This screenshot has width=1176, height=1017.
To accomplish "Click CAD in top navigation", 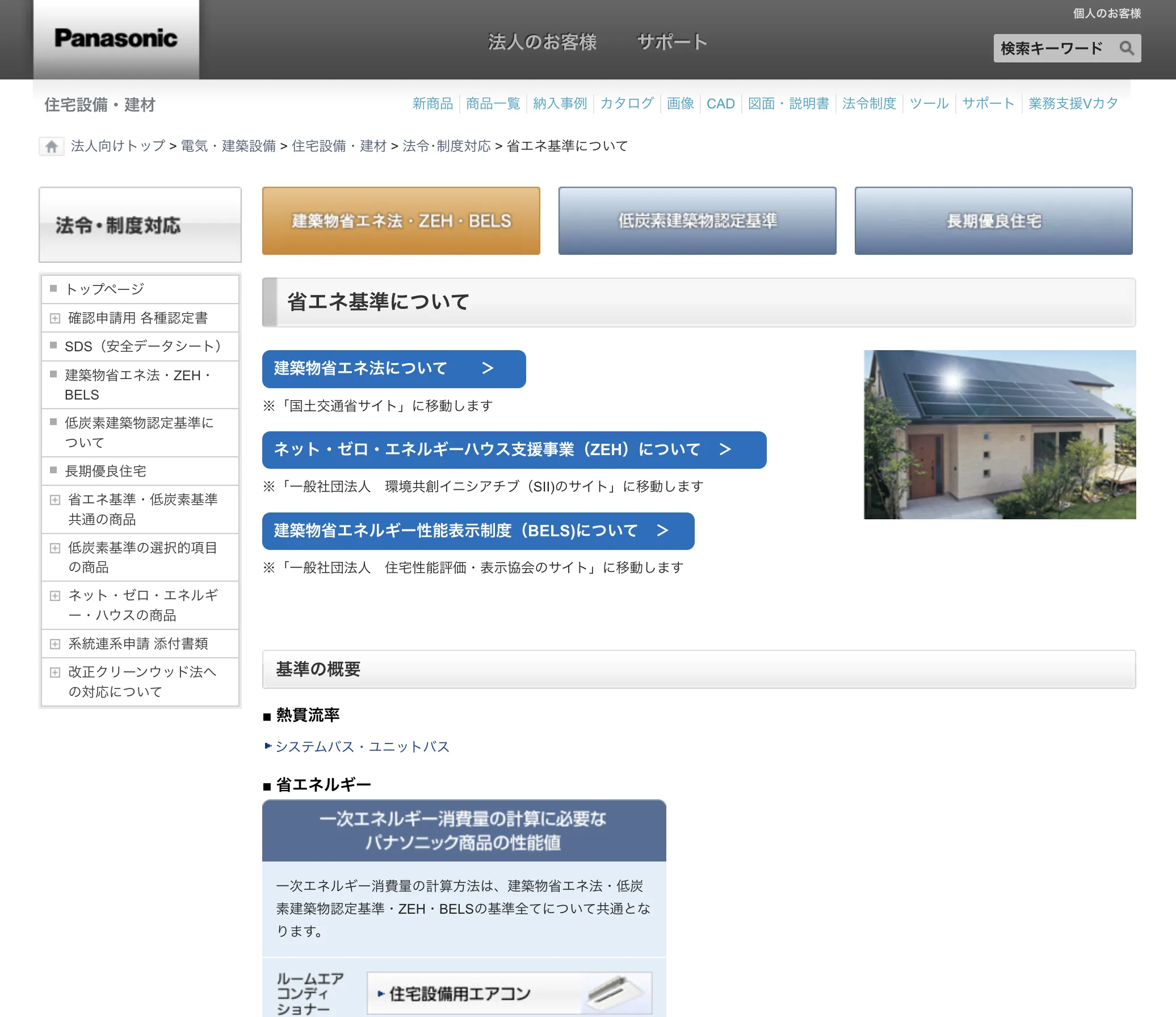I will click(720, 104).
